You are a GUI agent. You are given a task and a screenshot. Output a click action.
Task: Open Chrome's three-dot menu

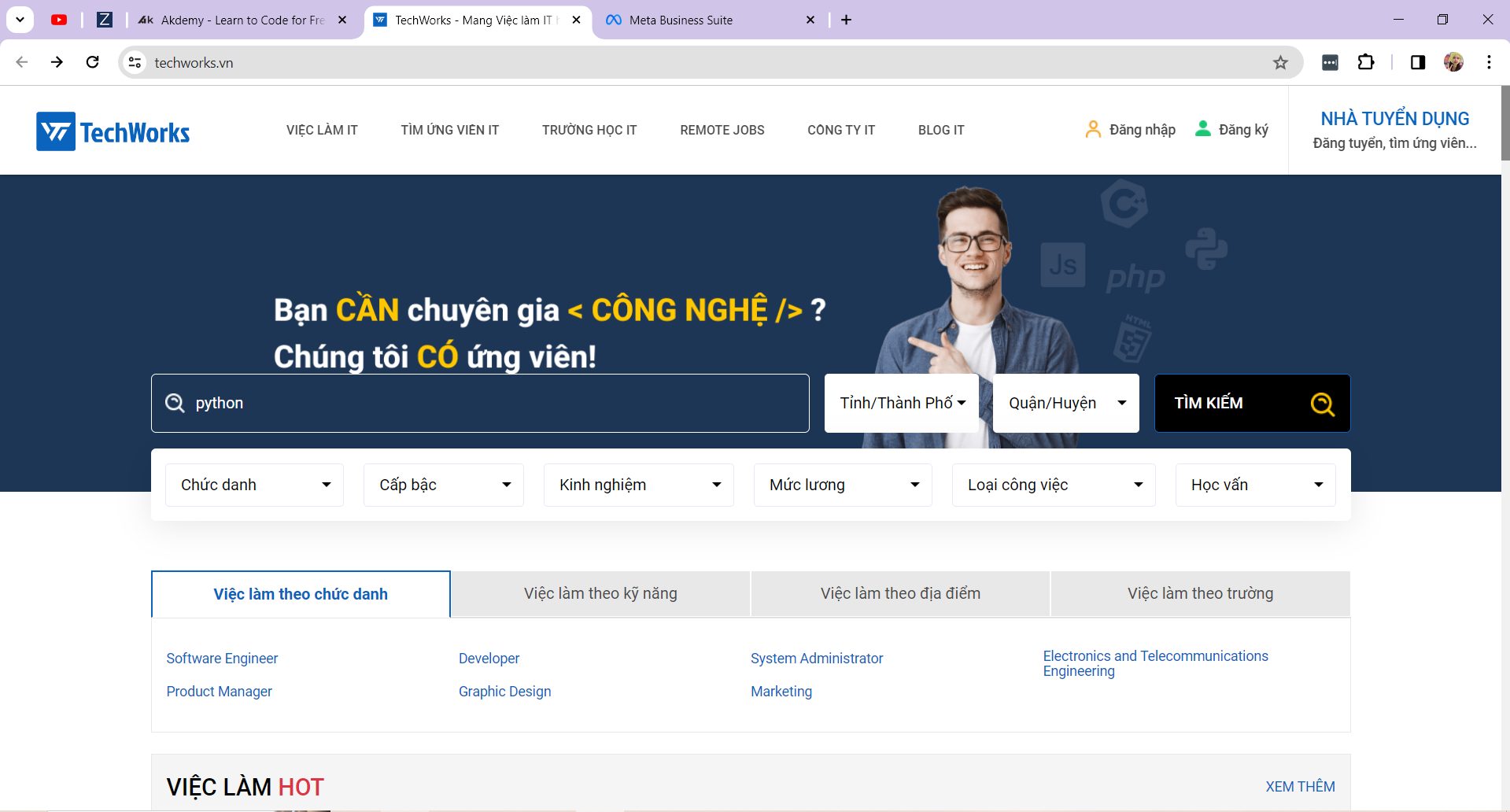[1489, 62]
